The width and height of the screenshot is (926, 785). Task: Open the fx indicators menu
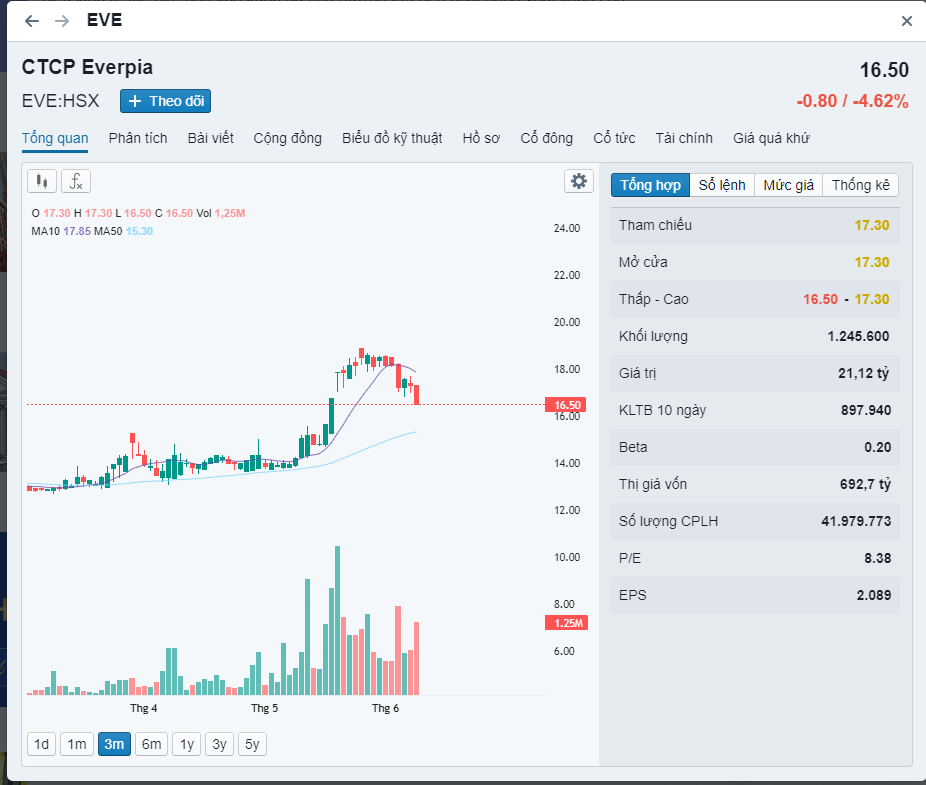point(76,181)
